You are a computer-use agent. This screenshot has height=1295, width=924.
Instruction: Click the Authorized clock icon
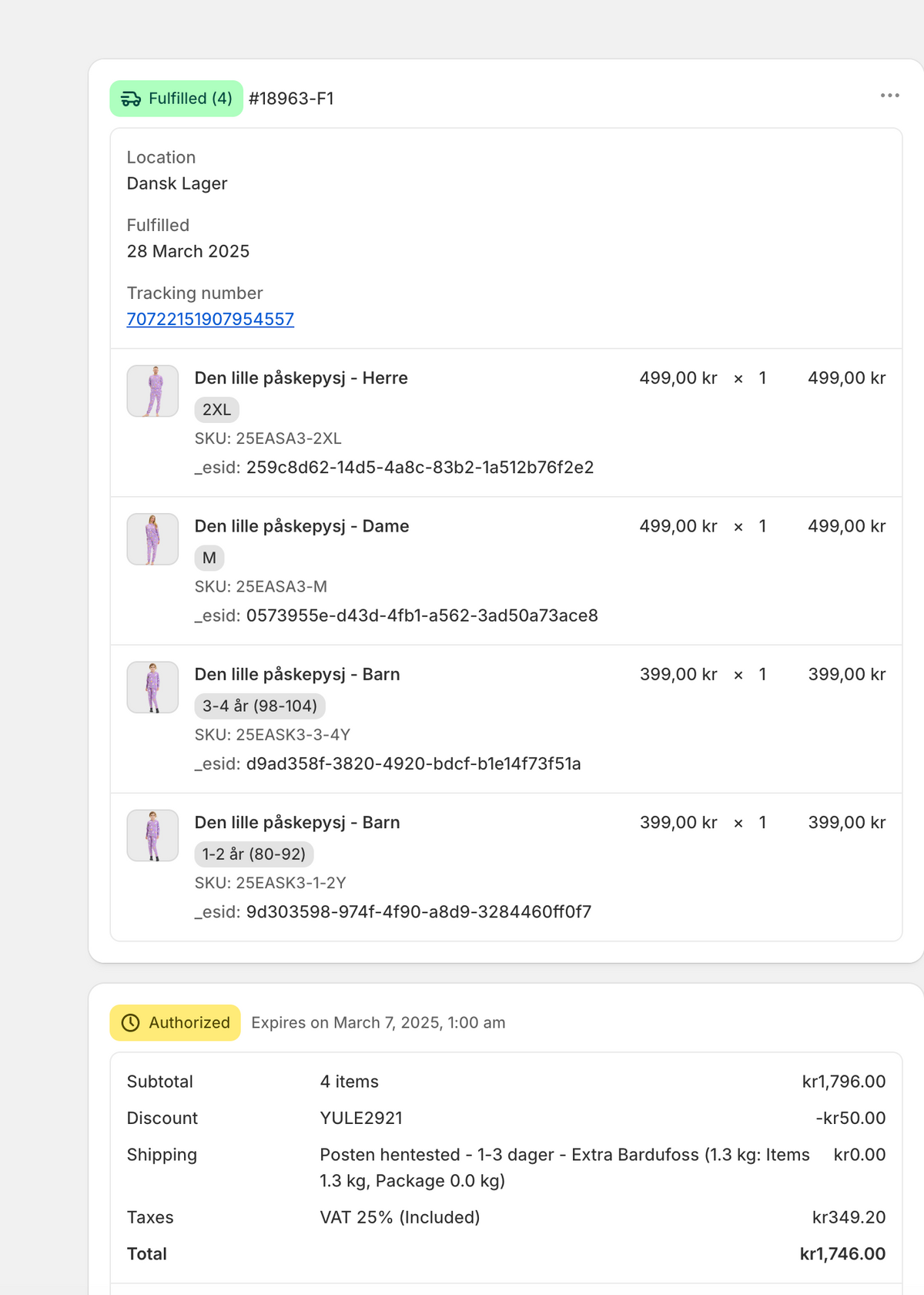(x=131, y=1022)
